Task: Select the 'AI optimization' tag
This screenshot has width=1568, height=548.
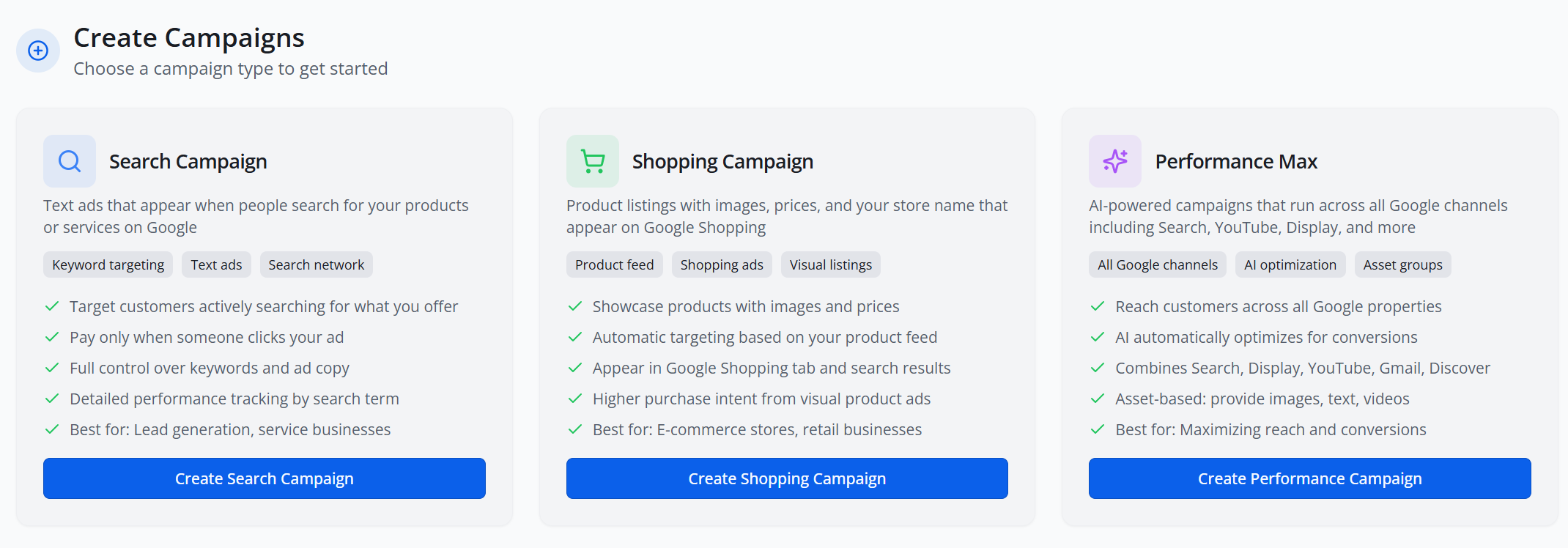Action: 1290,264
